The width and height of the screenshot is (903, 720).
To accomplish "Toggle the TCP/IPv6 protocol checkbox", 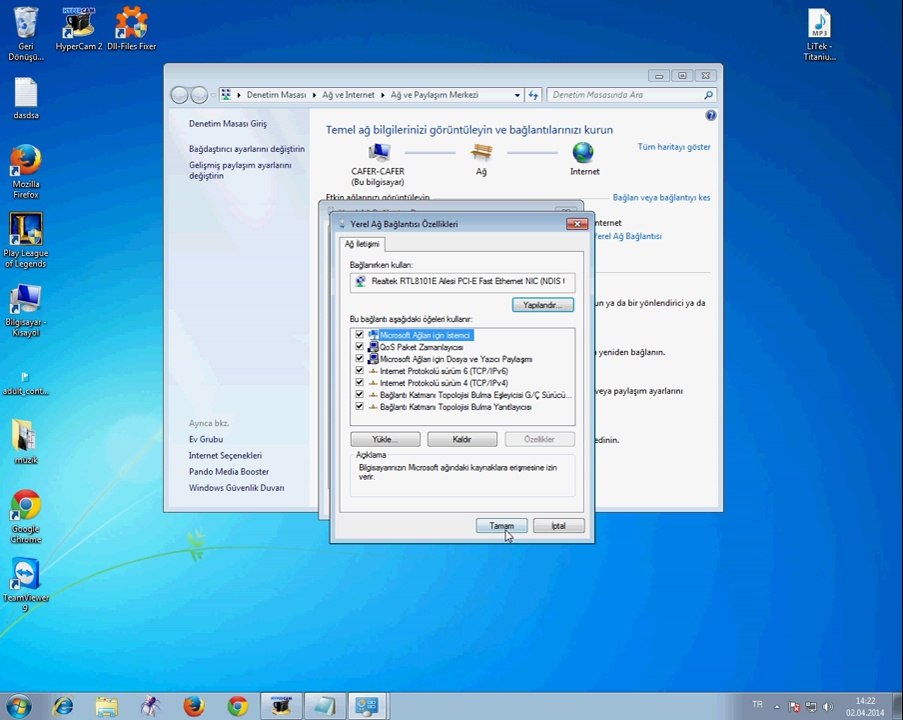I will pyautogui.click(x=359, y=370).
